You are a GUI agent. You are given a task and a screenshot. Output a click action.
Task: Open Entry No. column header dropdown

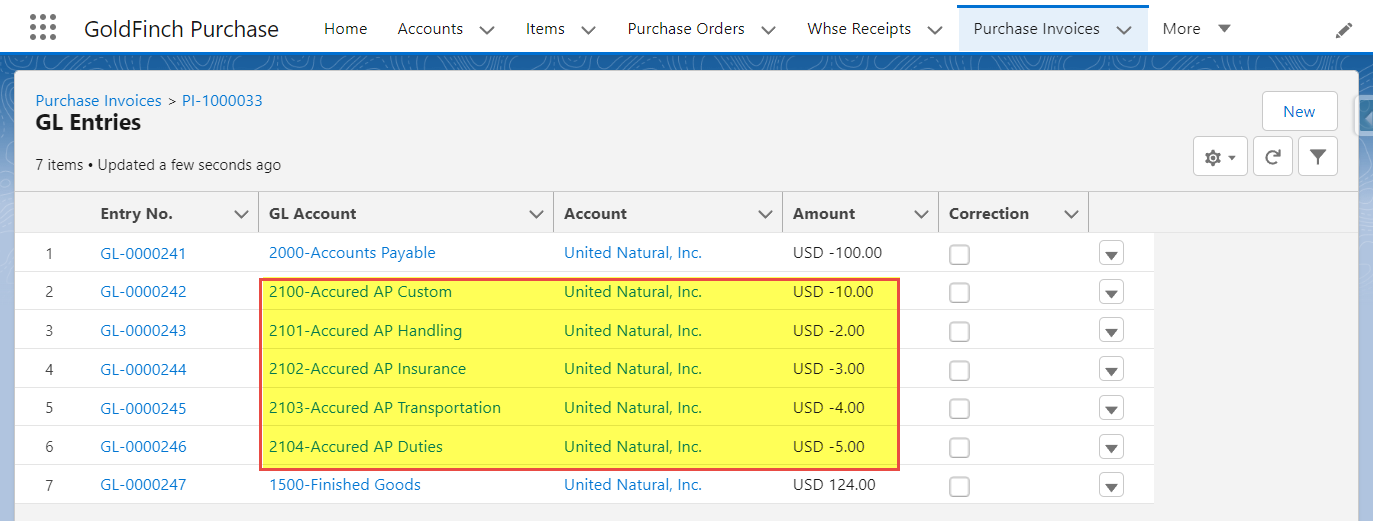241,214
